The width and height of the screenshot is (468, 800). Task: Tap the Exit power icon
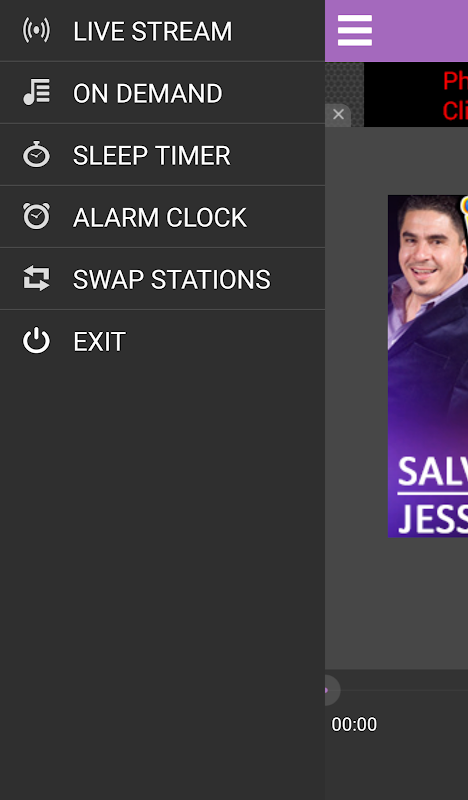point(36,341)
